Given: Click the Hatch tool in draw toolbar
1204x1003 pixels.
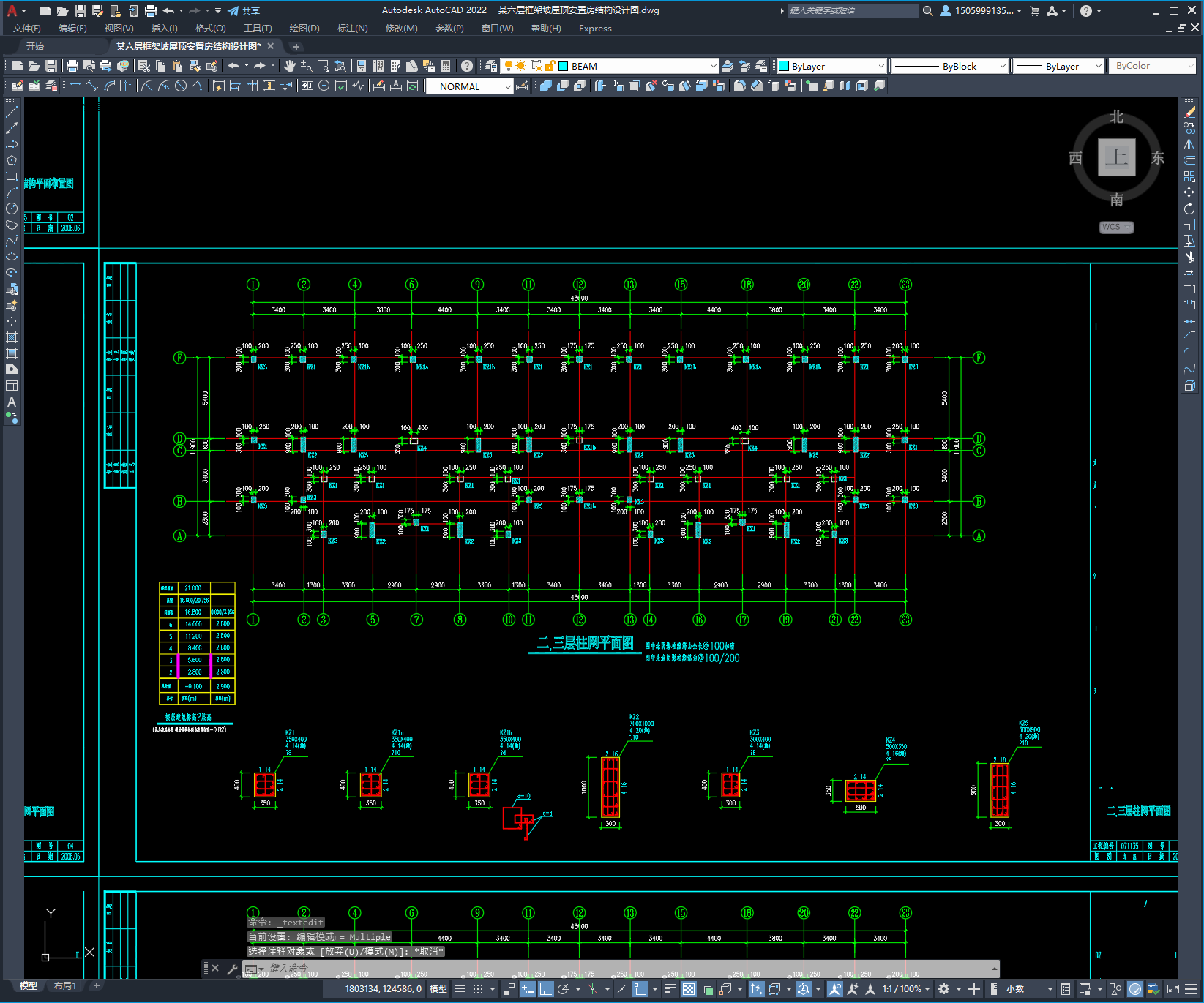Looking at the screenshot, I should point(12,337).
